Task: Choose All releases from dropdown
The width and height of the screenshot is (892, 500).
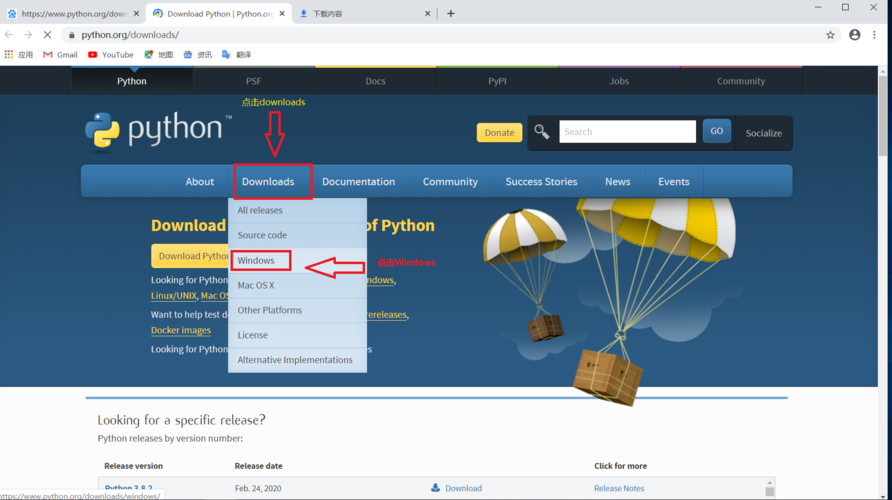Action: pyautogui.click(x=298, y=210)
